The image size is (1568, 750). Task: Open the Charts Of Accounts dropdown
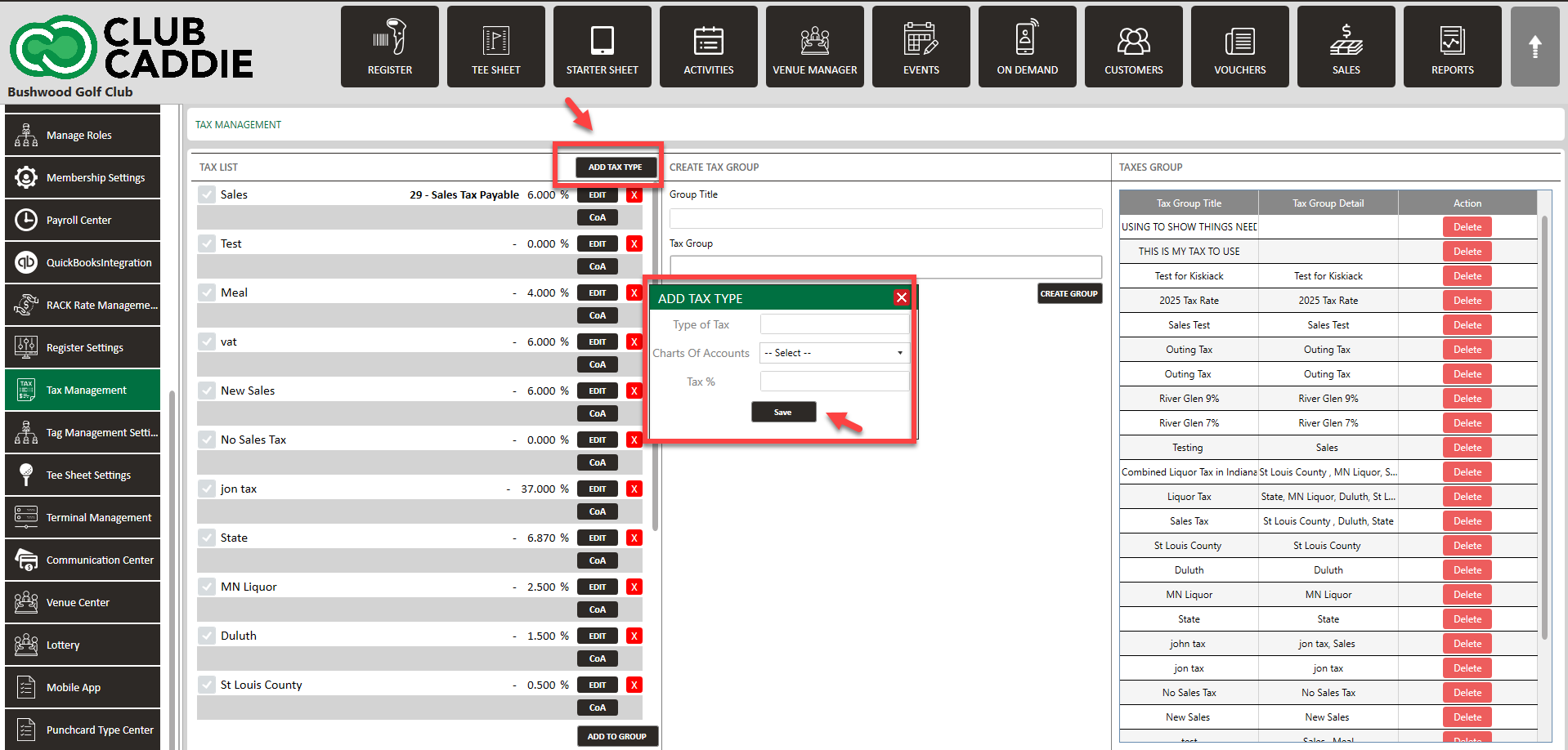coord(834,353)
